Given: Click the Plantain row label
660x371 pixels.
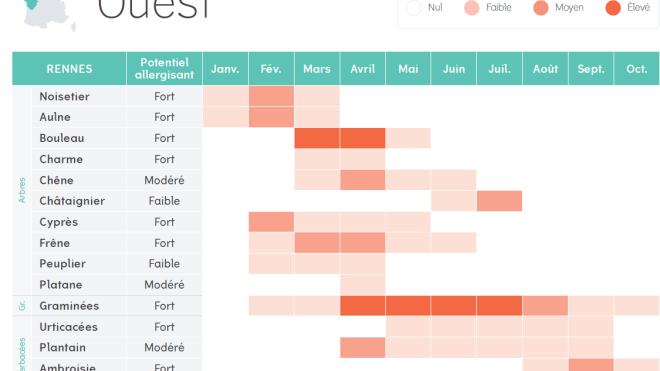Looking at the screenshot, I should click(x=62, y=347).
